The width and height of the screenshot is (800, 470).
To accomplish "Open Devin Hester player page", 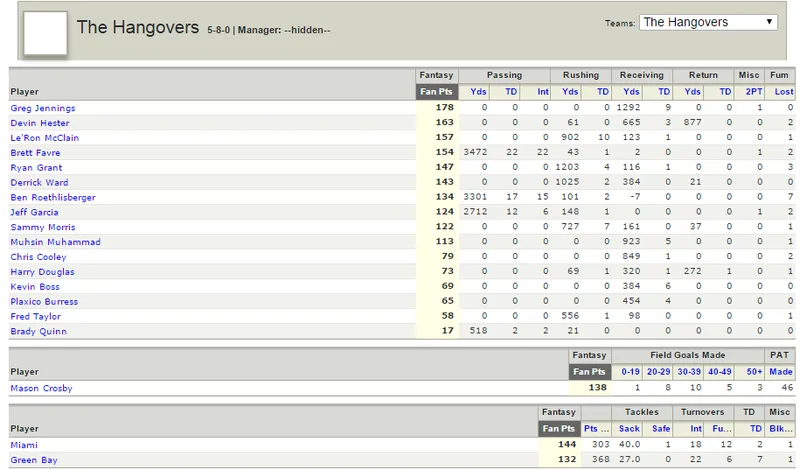I will pos(40,123).
